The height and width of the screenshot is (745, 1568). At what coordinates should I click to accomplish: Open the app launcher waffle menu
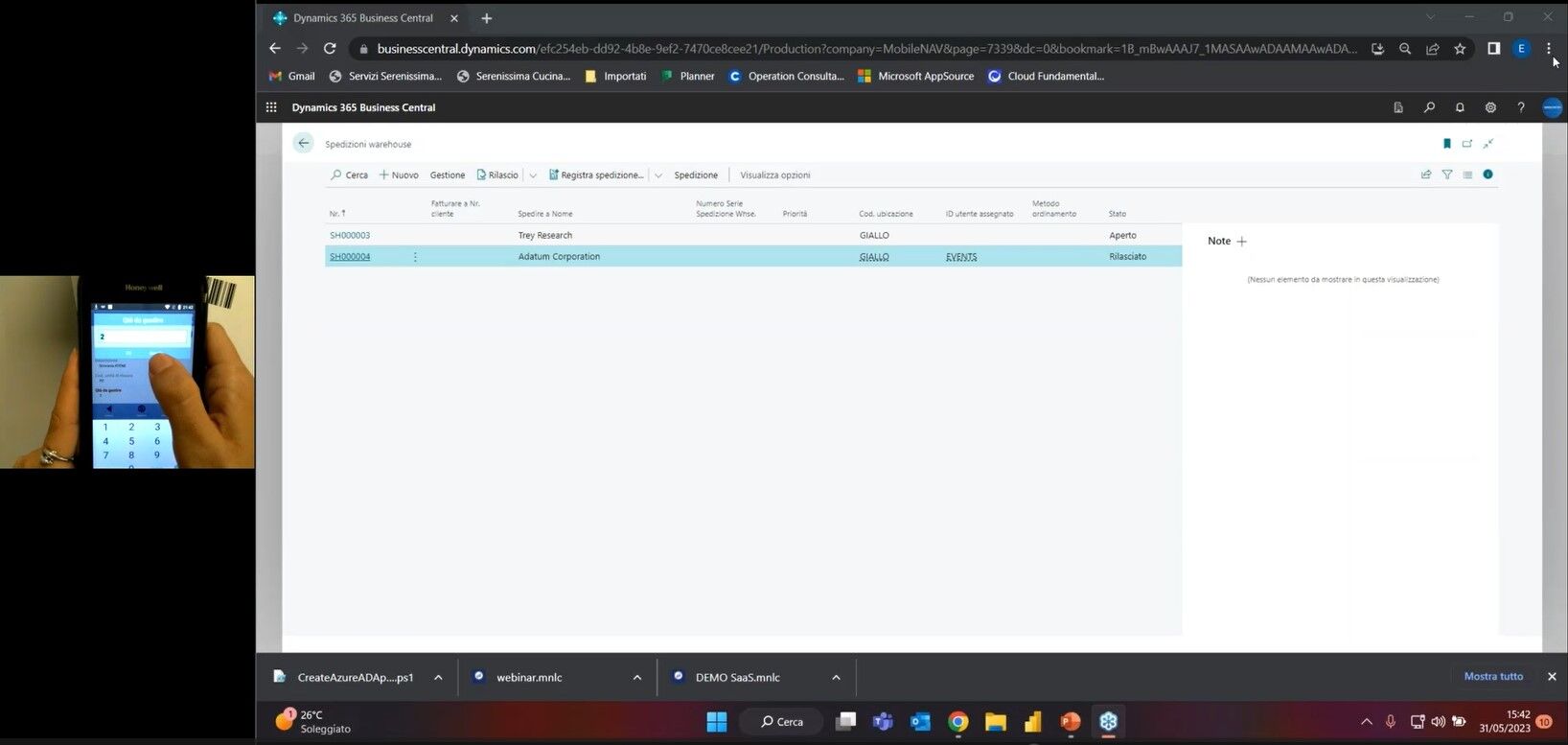pos(271,107)
